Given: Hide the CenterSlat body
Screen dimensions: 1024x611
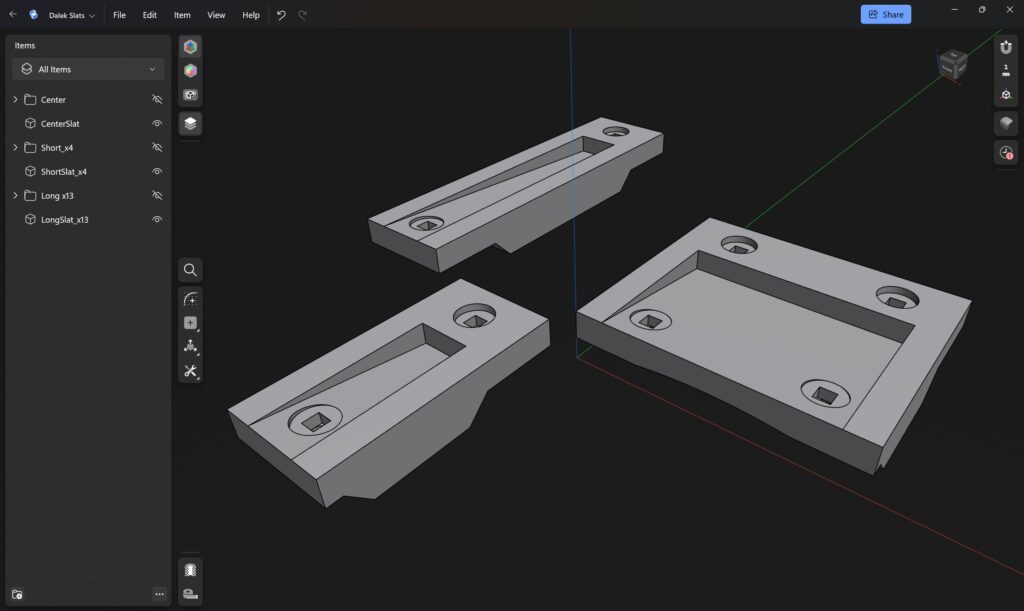Looking at the screenshot, I should coord(157,124).
